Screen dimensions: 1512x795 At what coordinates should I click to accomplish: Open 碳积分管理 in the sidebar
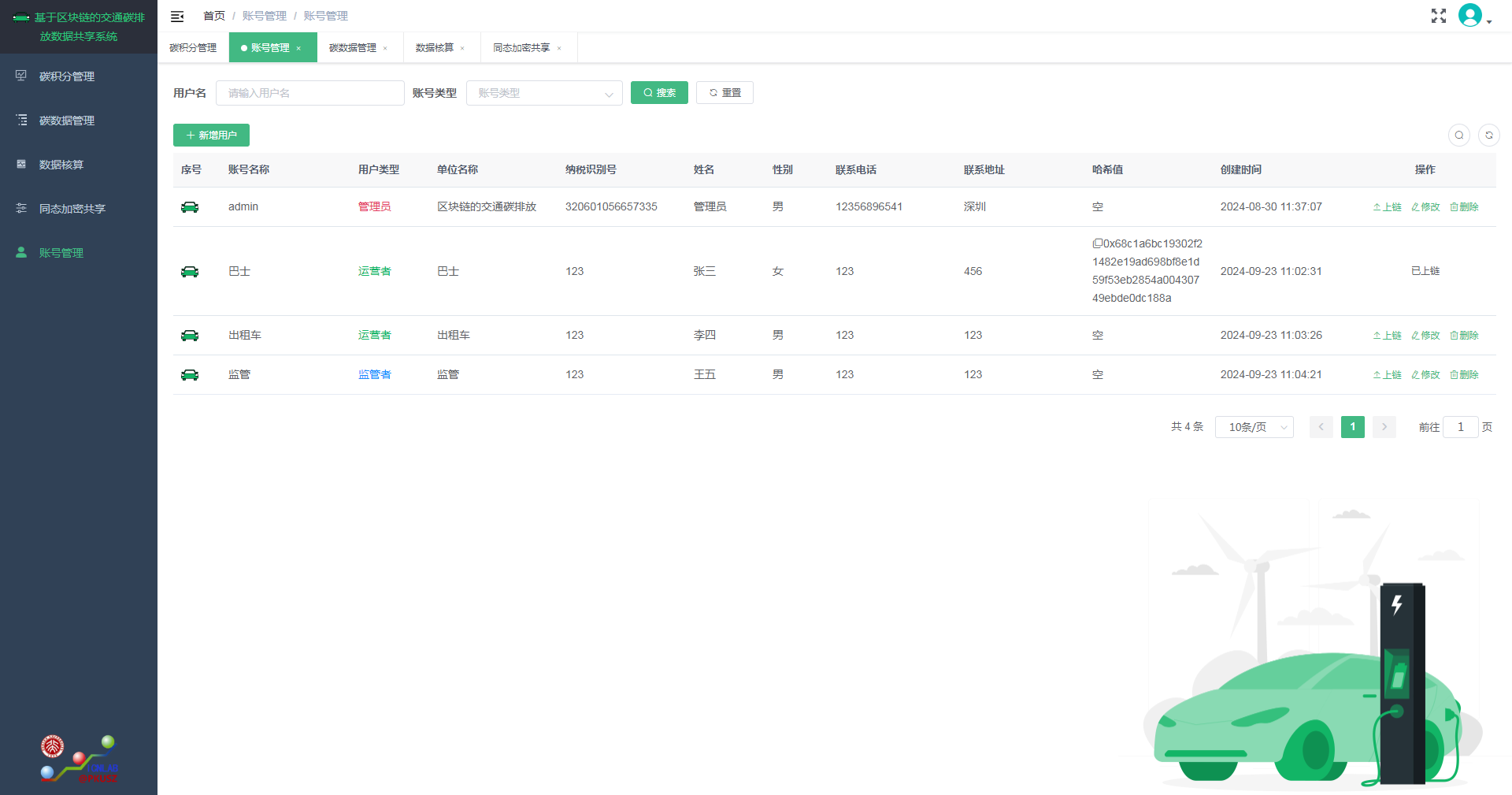click(x=79, y=76)
